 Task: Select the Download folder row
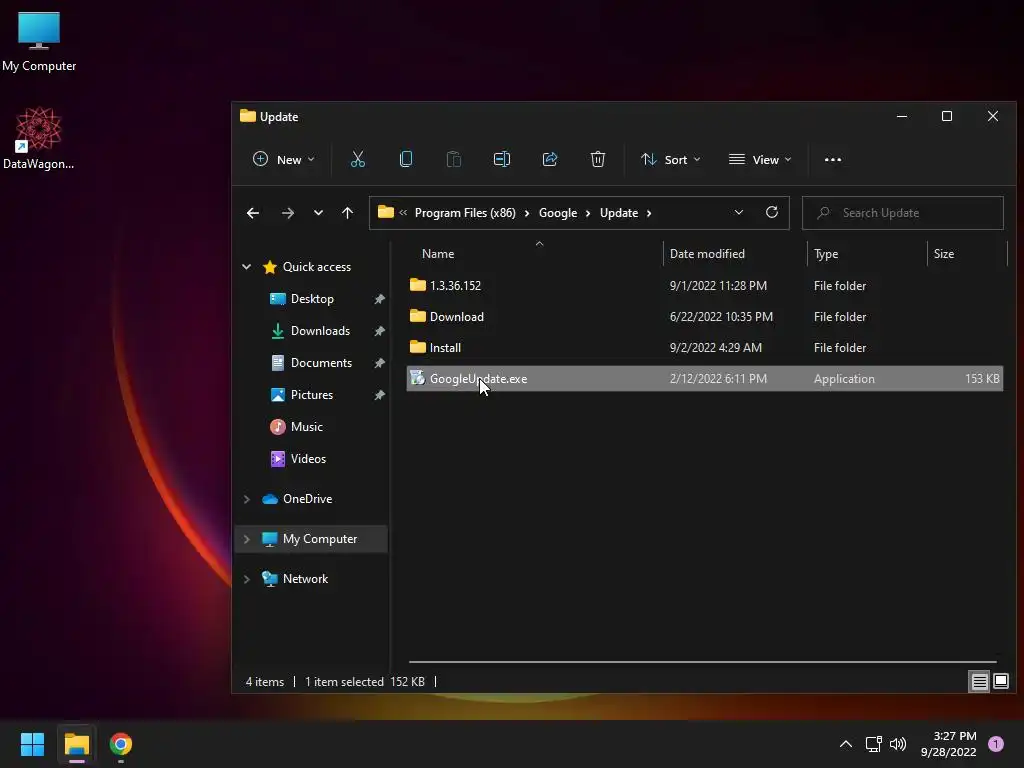[705, 317]
